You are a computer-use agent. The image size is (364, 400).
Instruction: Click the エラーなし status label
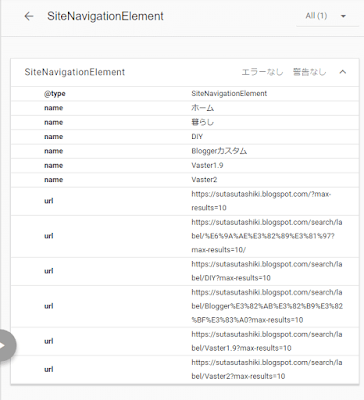tap(262, 72)
